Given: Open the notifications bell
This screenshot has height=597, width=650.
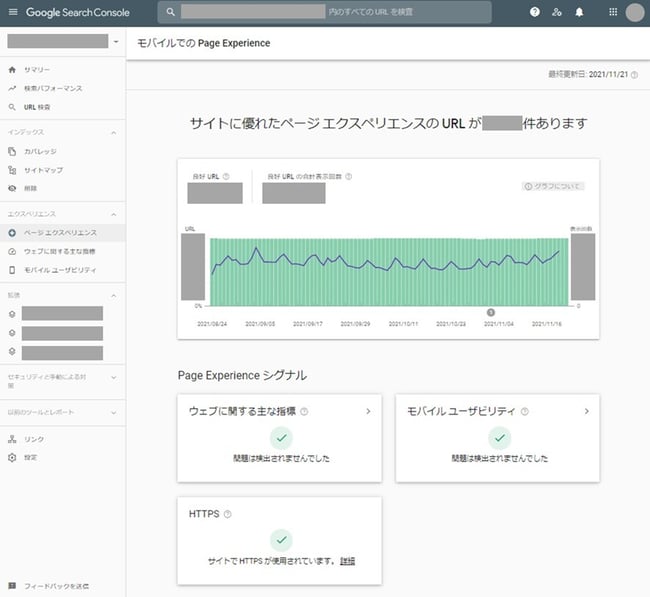Looking at the screenshot, I should [579, 12].
